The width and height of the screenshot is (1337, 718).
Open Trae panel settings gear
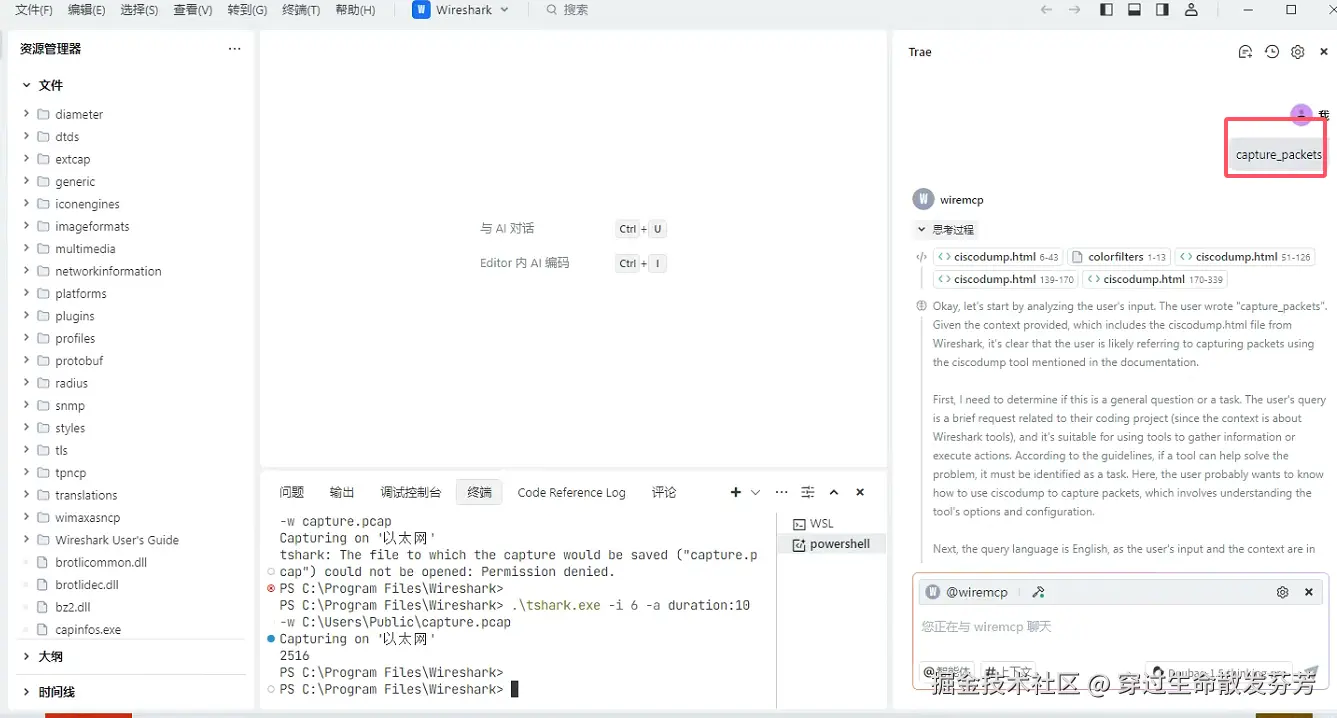pyautogui.click(x=1298, y=52)
